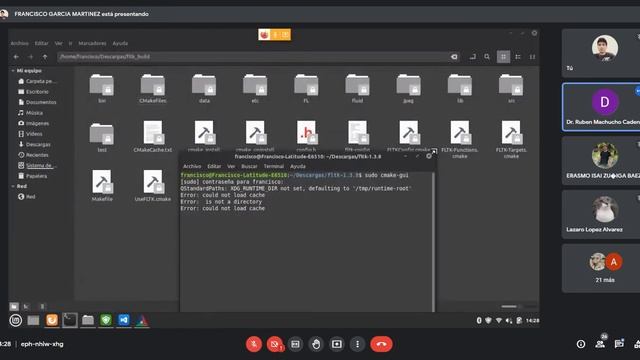Image resolution: width=640 pixels, height=360 pixels.
Task: Open the Marcadores menu
Action: (92, 43)
